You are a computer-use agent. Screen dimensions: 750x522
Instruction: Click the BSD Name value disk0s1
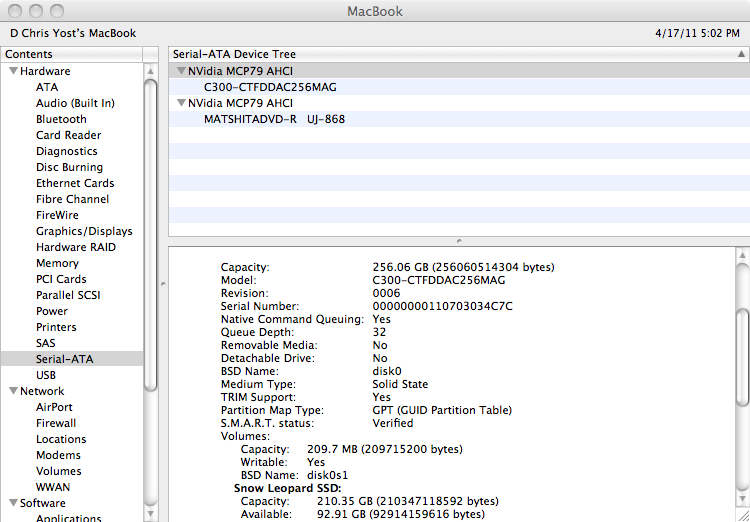click(328, 476)
